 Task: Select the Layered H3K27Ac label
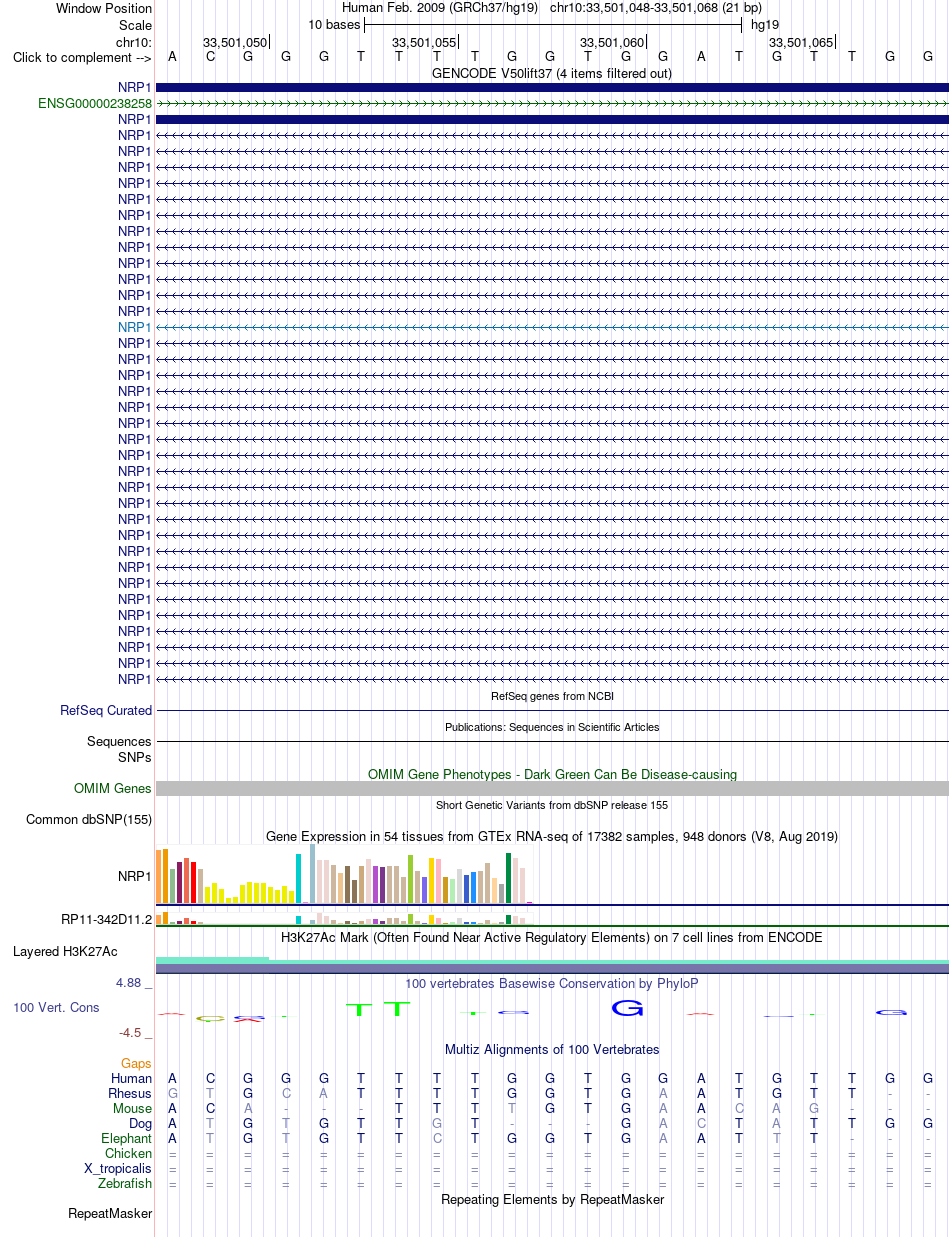tap(65, 951)
